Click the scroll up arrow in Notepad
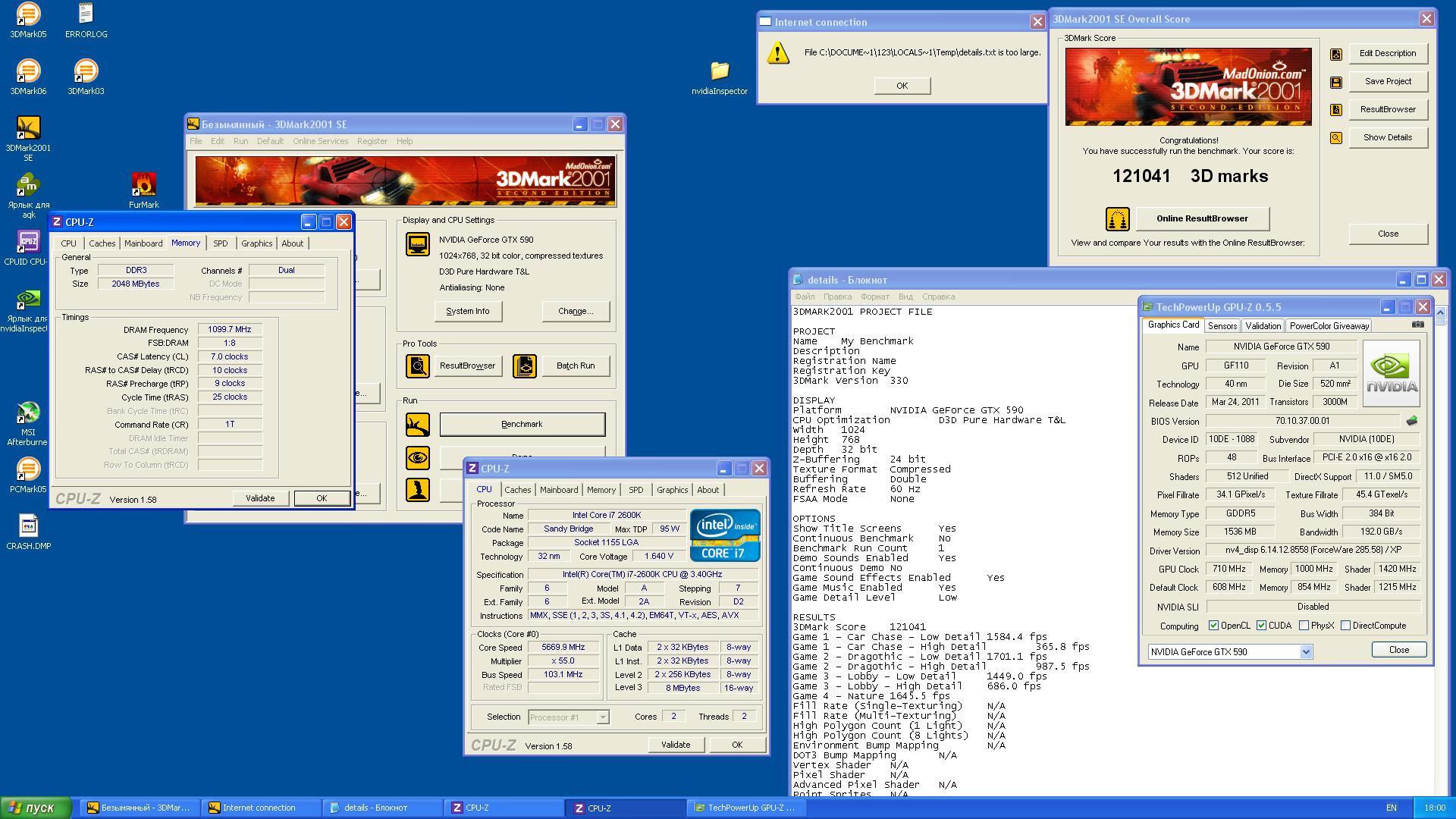1456x819 pixels. click(1440, 312)
